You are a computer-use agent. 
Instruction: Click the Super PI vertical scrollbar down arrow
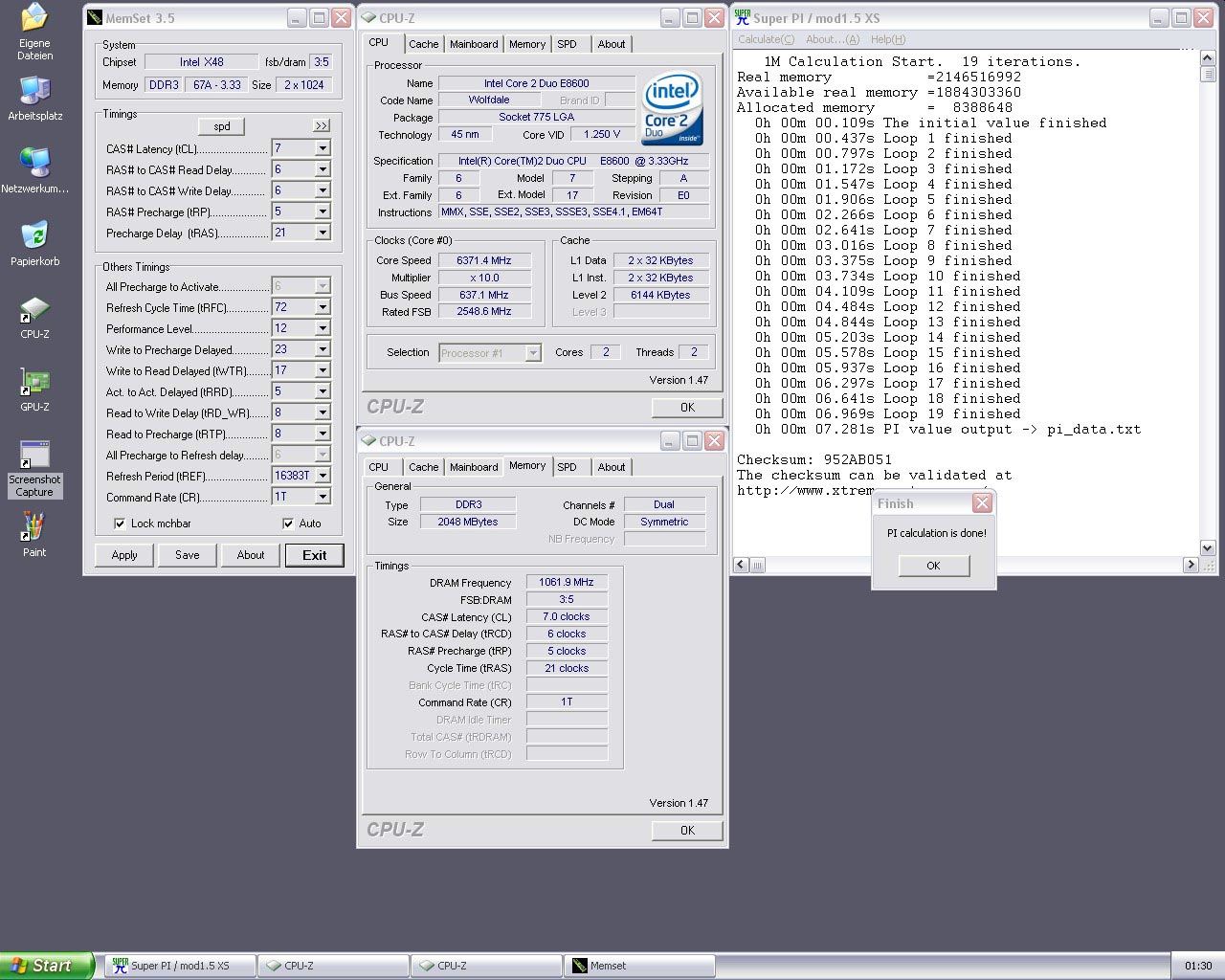[1208, 548]
